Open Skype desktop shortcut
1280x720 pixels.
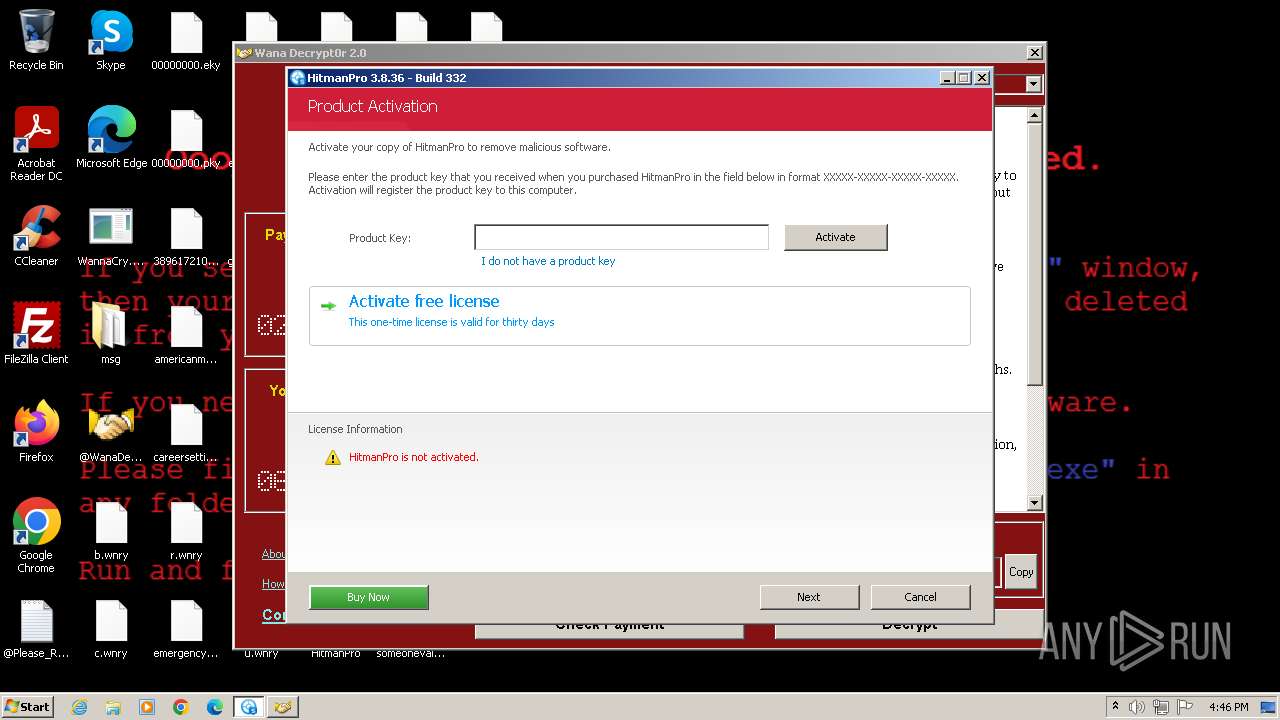tap(111, 41)
